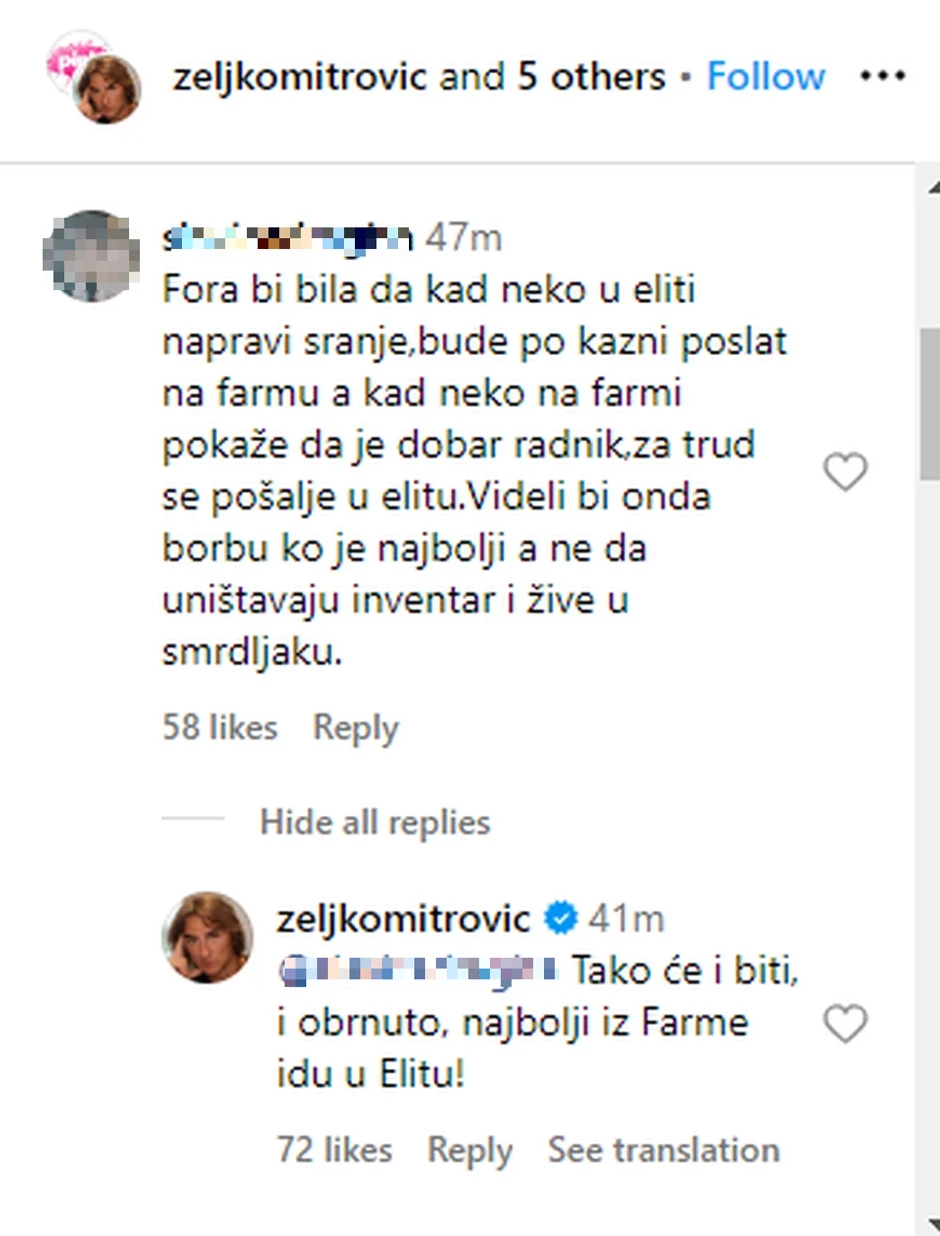Expand the See translation option
The height and width of the screenshot is (1236, 940).
point(663,1150)
